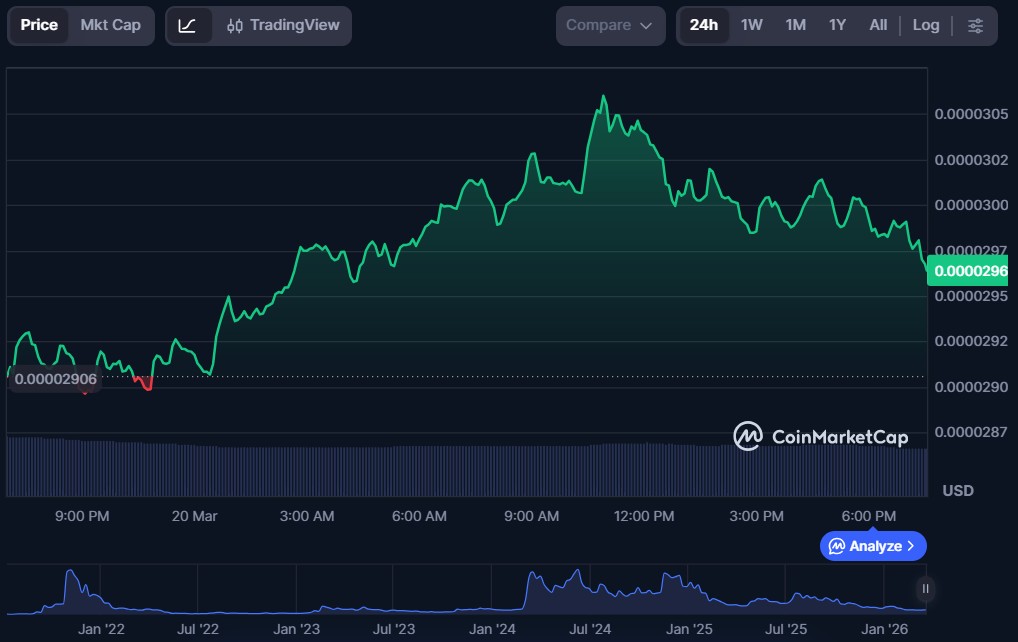The height and width of the screenshot is (642, 1018).
Task: Switch to the Price tab
Action: [x=39, y=25]
